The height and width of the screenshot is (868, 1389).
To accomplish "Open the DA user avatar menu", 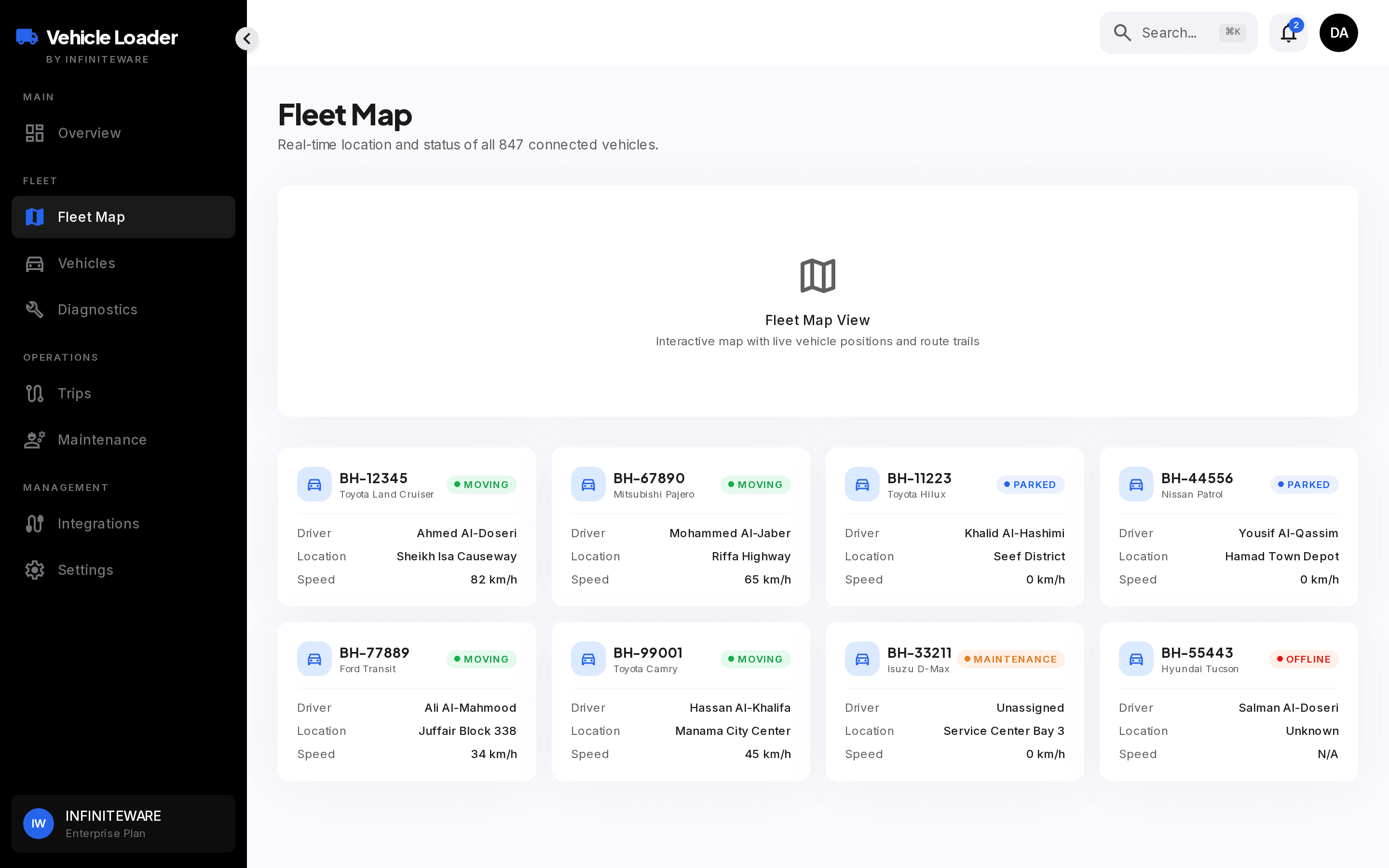I will 1338,33.
